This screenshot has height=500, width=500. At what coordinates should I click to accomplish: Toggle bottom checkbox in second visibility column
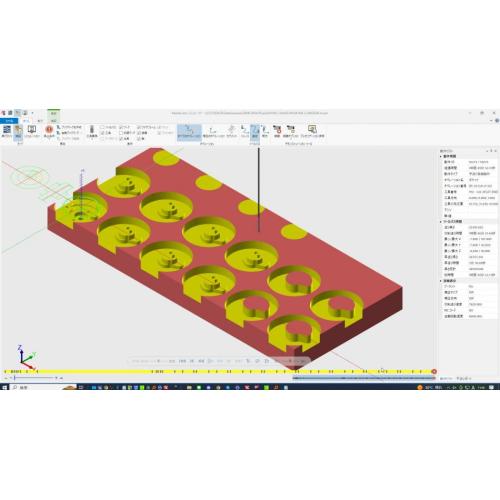click(x=121, y=138)
